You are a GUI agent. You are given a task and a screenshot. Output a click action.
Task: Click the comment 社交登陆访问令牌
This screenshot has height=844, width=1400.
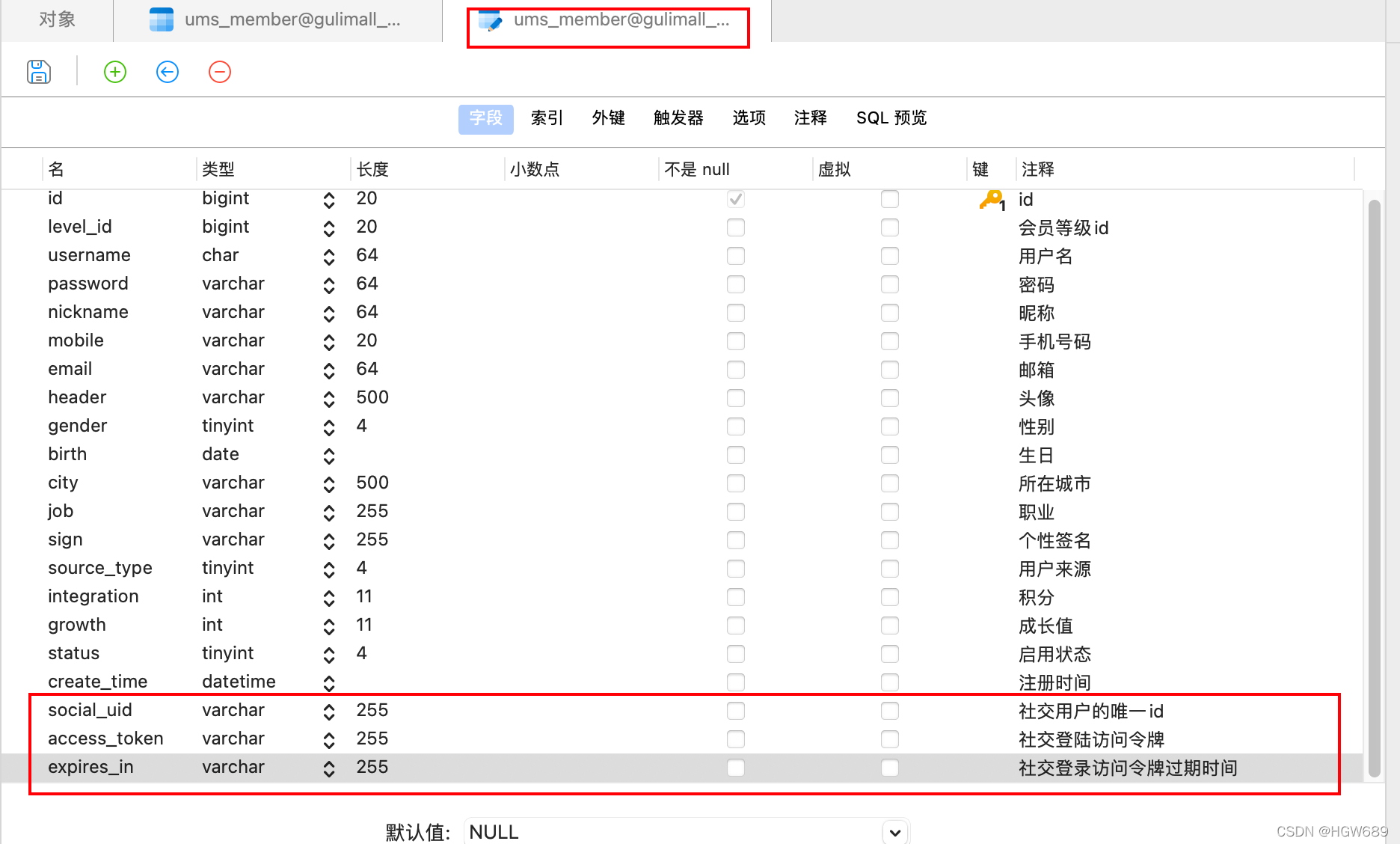(x=1091, y=739)
